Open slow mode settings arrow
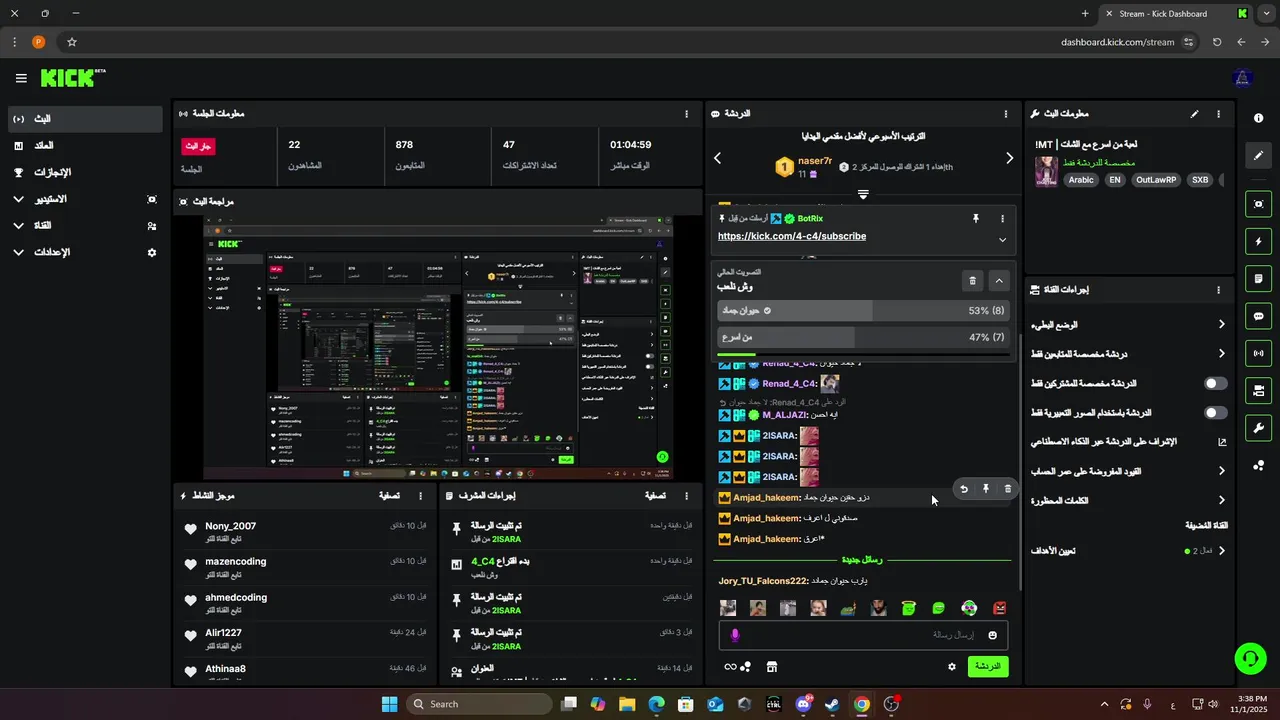1280x720 pixels. tap(1221, 324)
